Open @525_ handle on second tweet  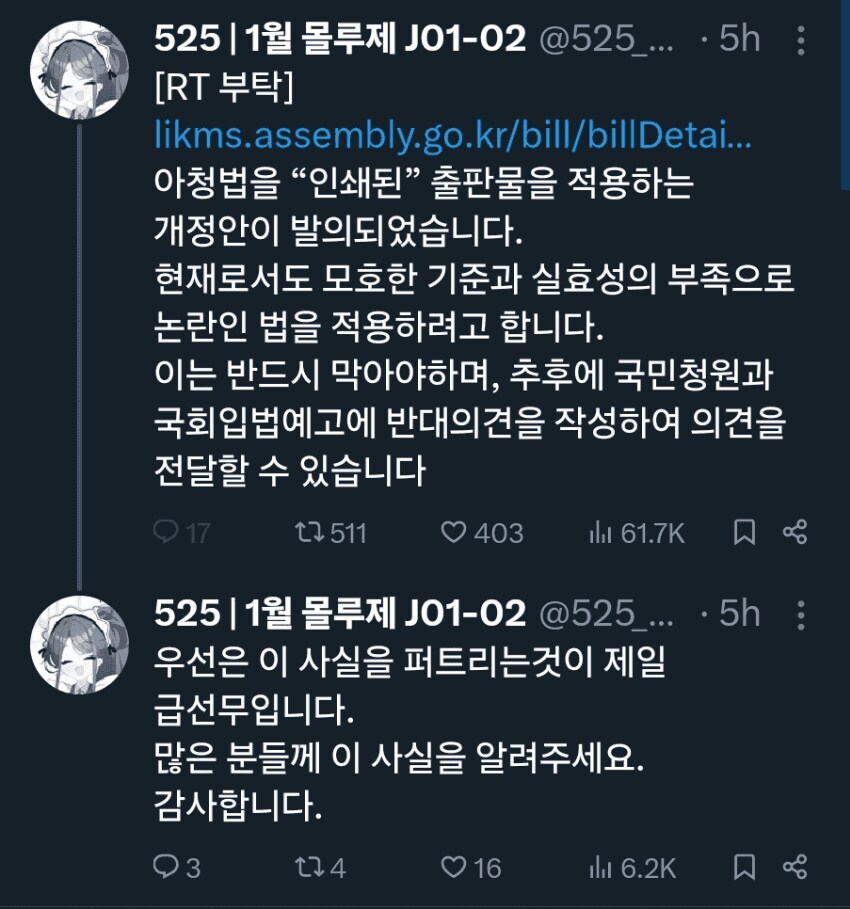606,613
